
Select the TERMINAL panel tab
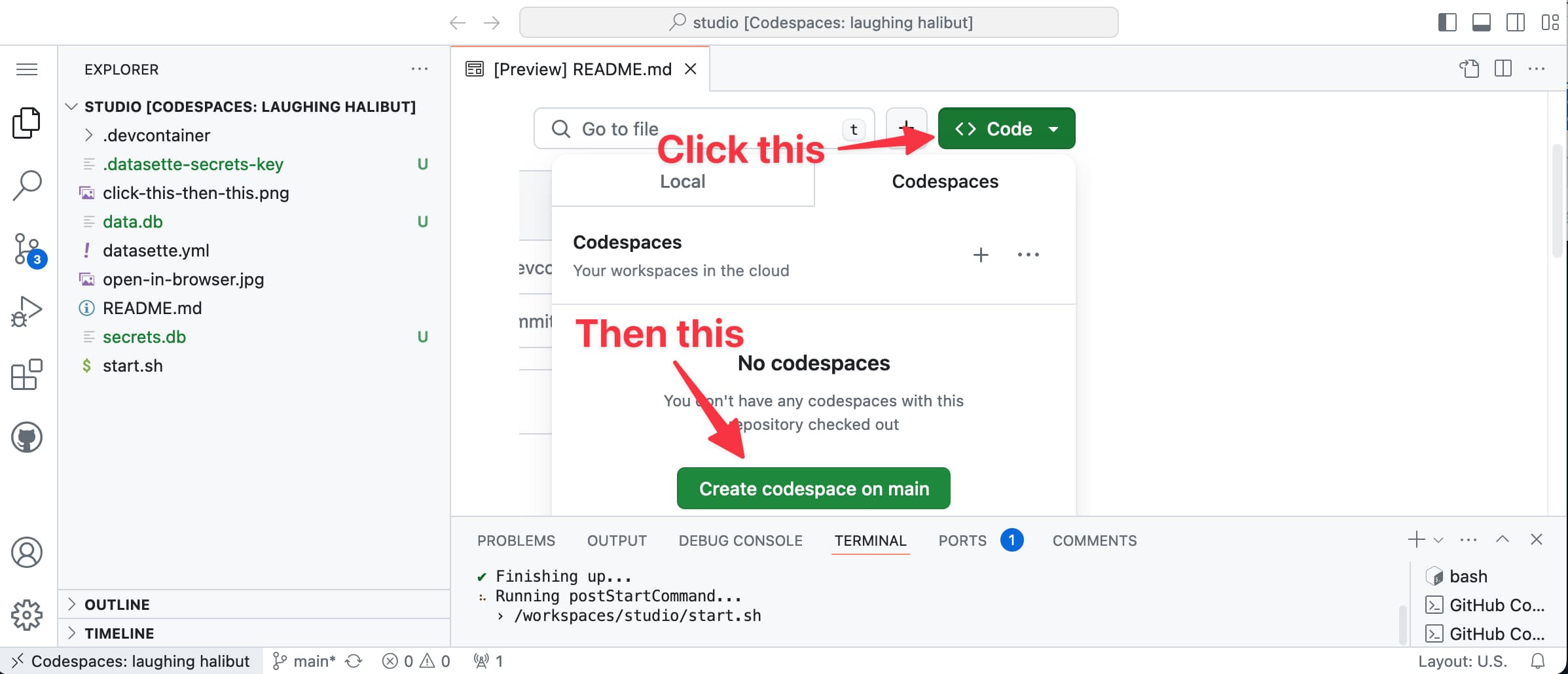coord(870,541)
